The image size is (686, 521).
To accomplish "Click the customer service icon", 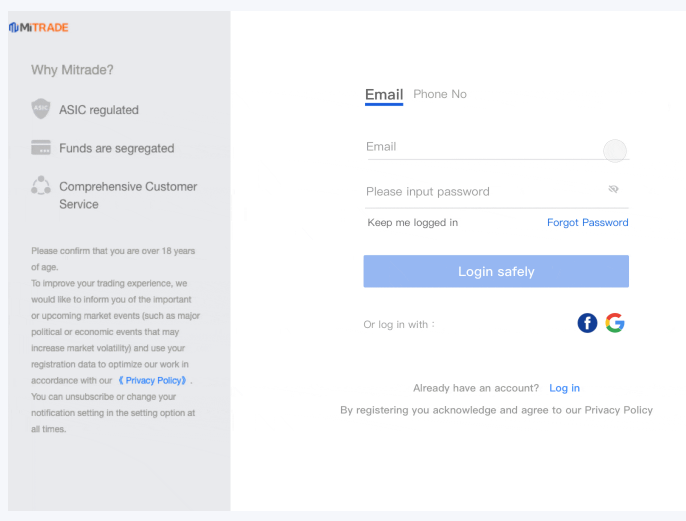I will (41, 186).
